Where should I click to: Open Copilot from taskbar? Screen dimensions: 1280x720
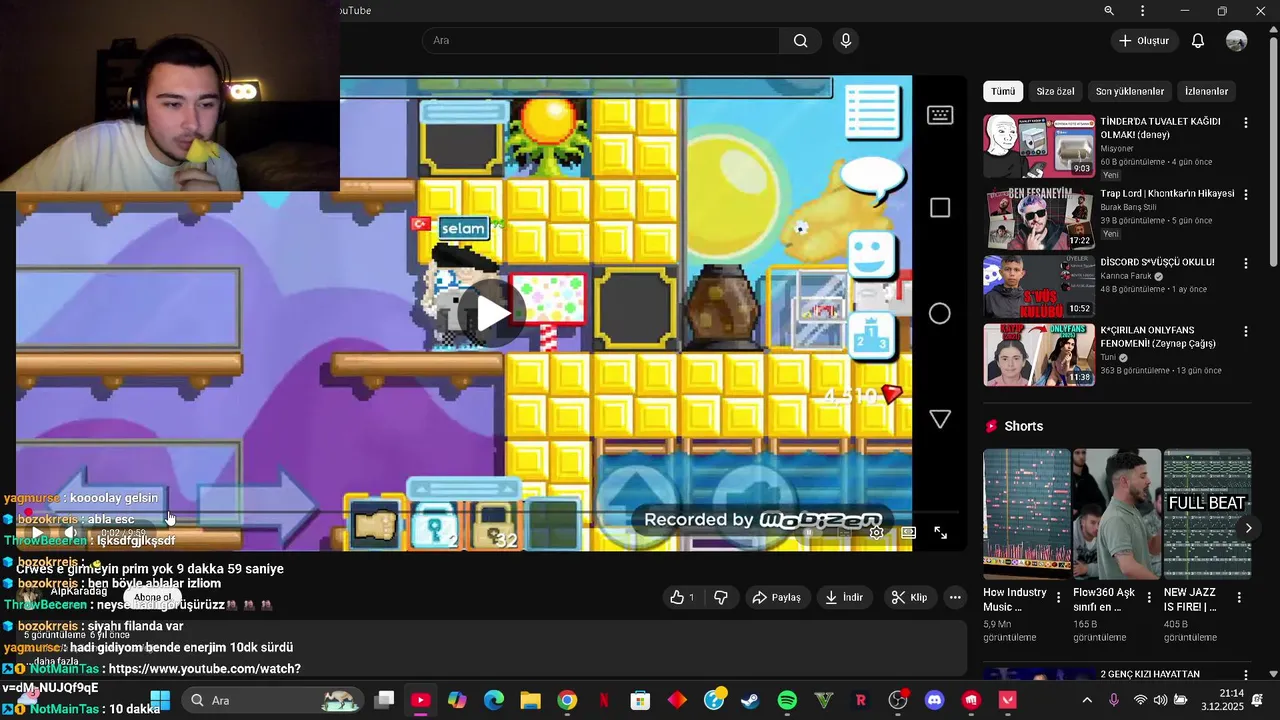[457, 700]
